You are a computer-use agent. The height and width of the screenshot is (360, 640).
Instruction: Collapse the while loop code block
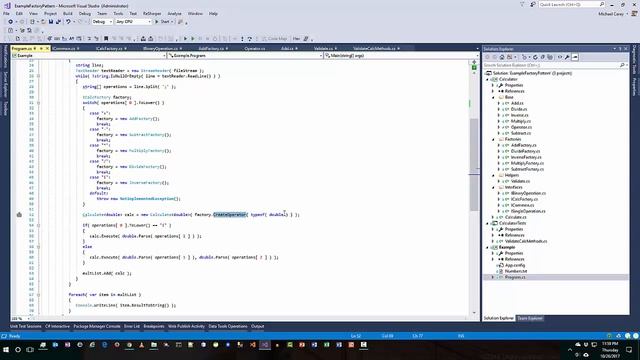(x=38, y=76)
